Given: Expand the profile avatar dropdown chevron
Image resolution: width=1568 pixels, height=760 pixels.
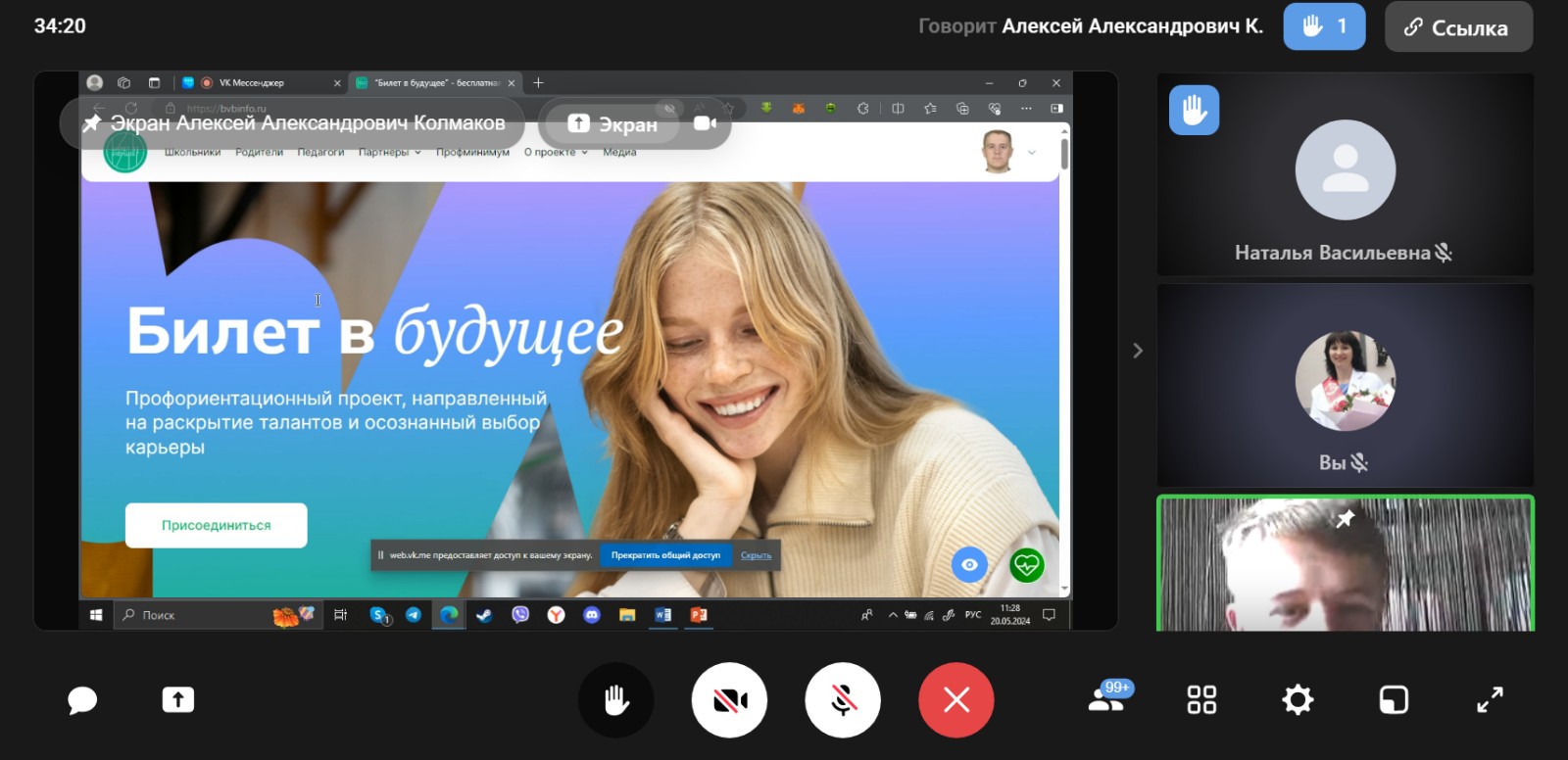Looking at the screenshot, I should (x=1032, y=153).
